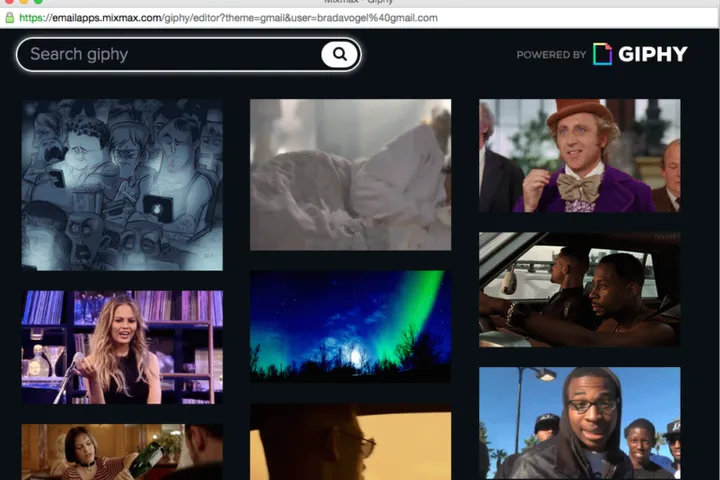Select the blonde woman at bar GIF
The image size is (720, 480).
pos(122,347)
